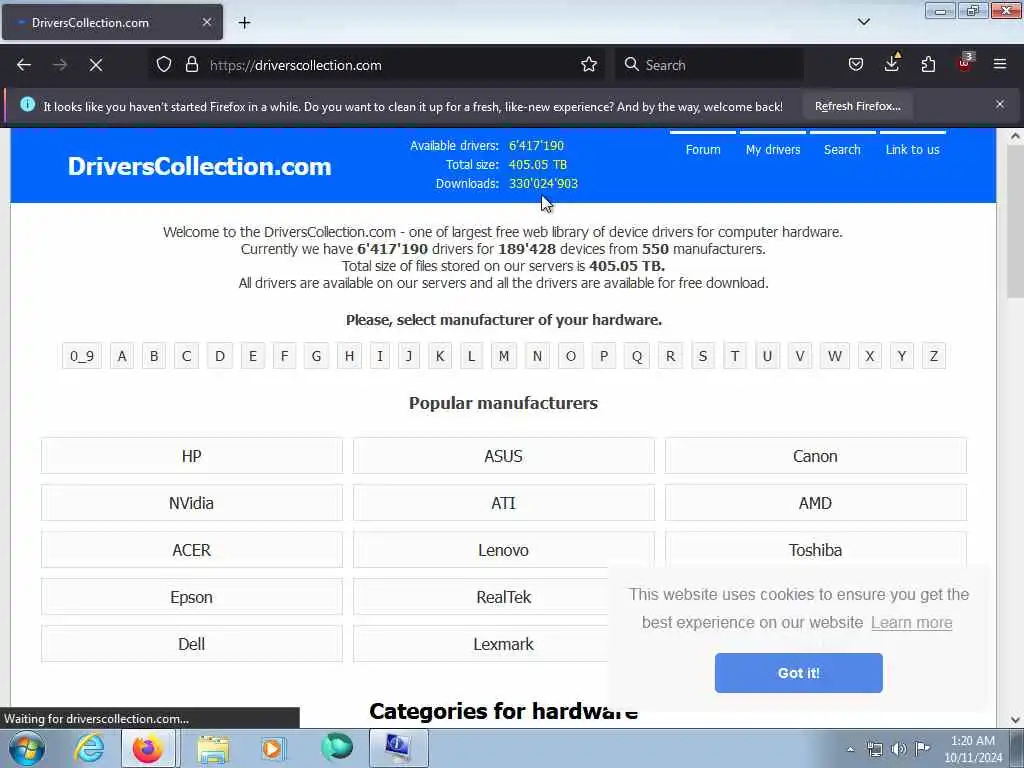Open the Dell manufacturer drivers
This screenshot has height=768, width=1024.
tap(192, 644)
